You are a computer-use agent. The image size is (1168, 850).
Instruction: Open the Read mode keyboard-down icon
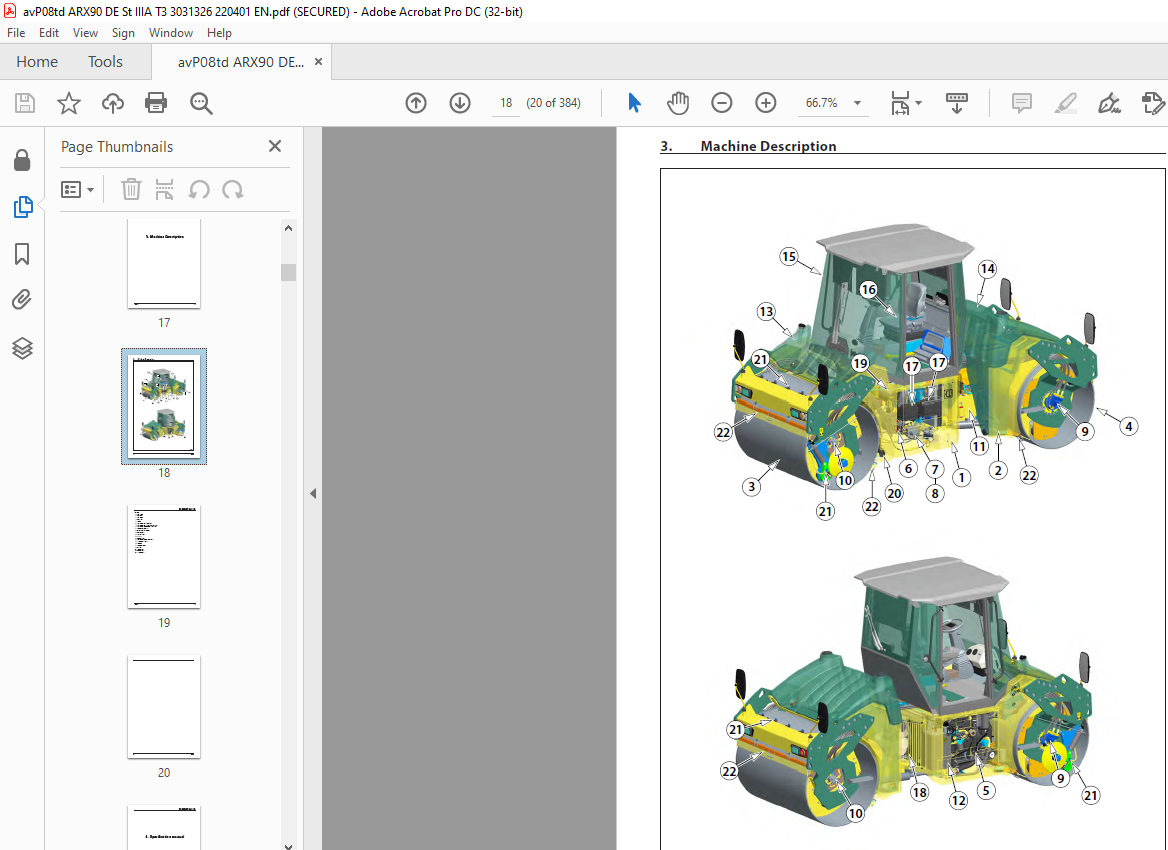(x=956, y=103)
